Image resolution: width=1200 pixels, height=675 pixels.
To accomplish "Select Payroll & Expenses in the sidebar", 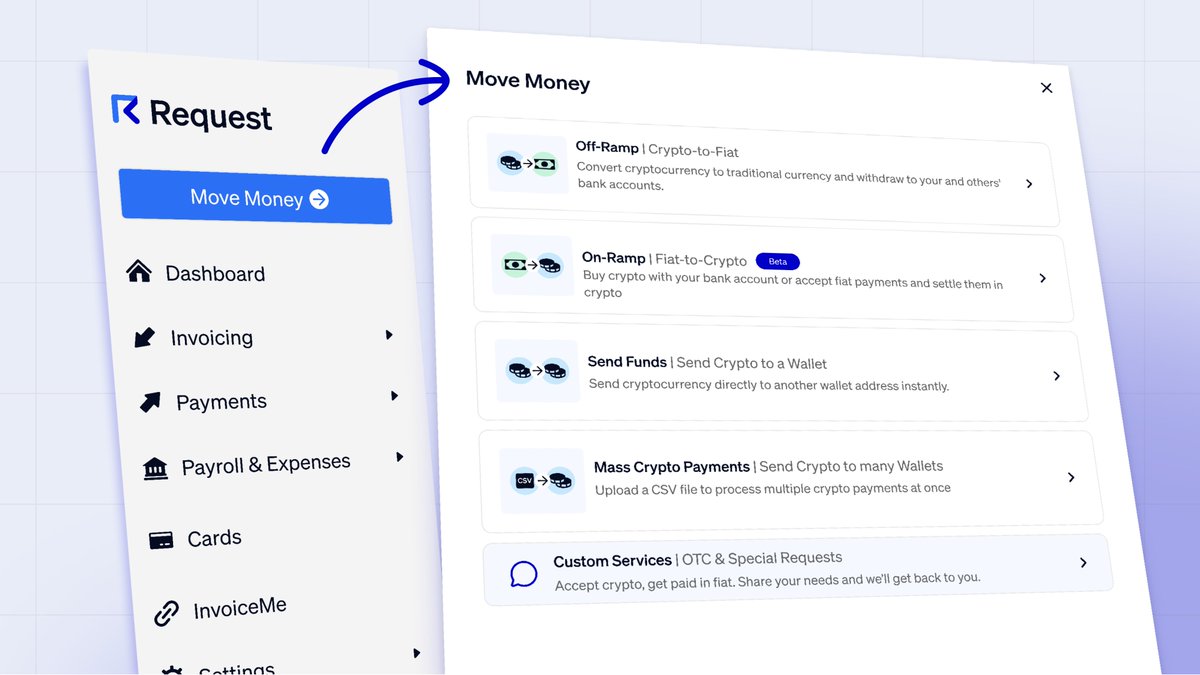I will point(266,465).
